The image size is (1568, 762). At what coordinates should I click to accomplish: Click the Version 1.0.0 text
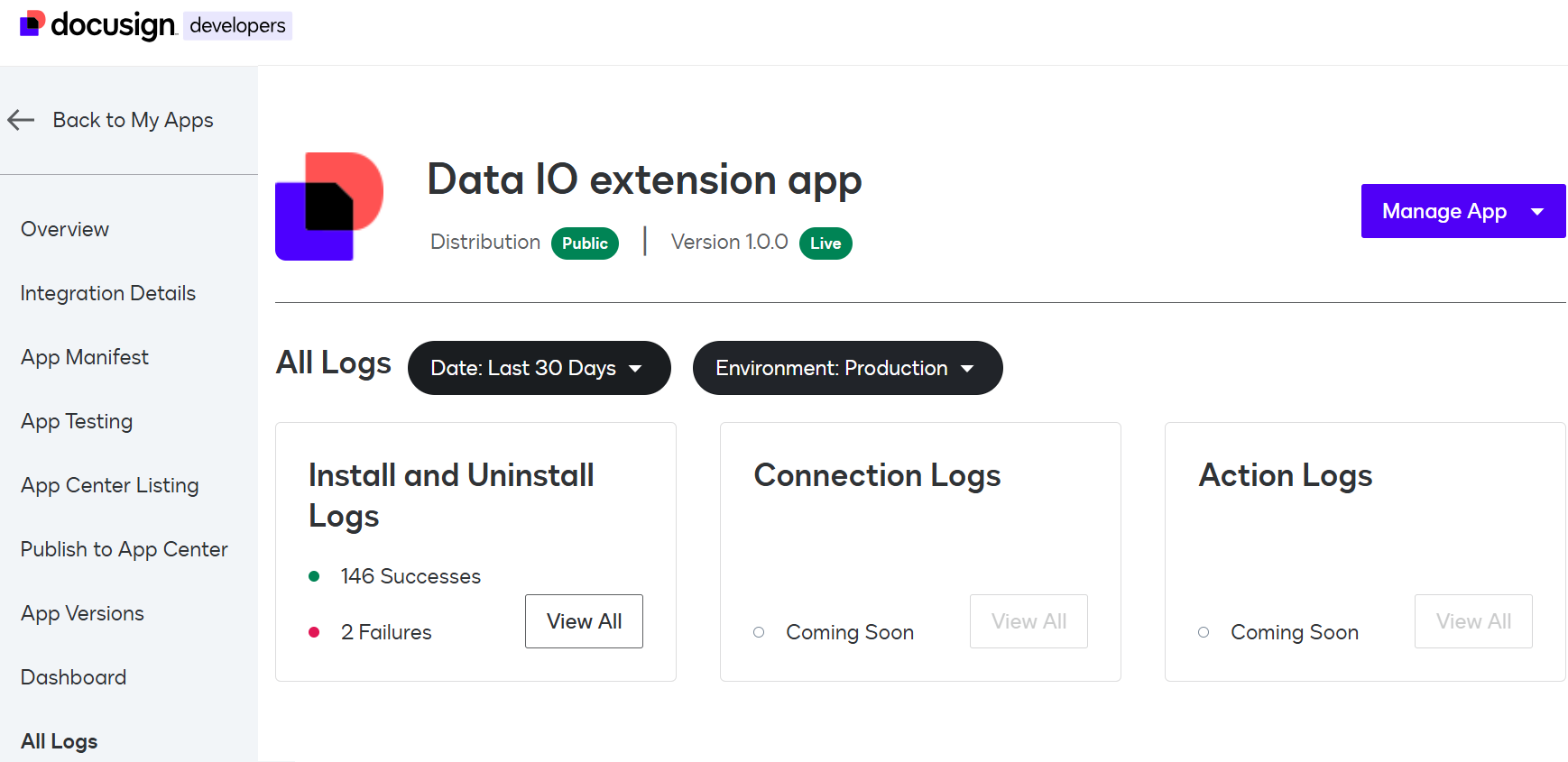[x=730, y=242]
